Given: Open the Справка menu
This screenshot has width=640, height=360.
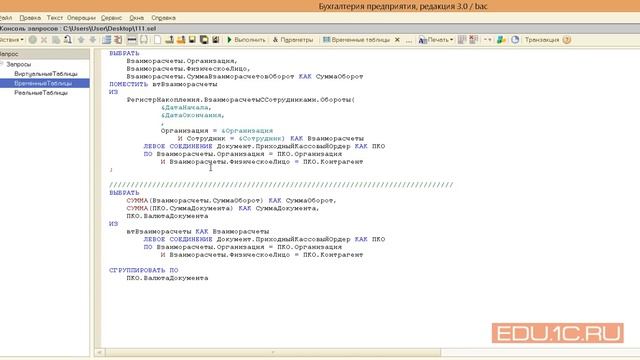Looking at the screenshot, I should [x=163, y=18].
